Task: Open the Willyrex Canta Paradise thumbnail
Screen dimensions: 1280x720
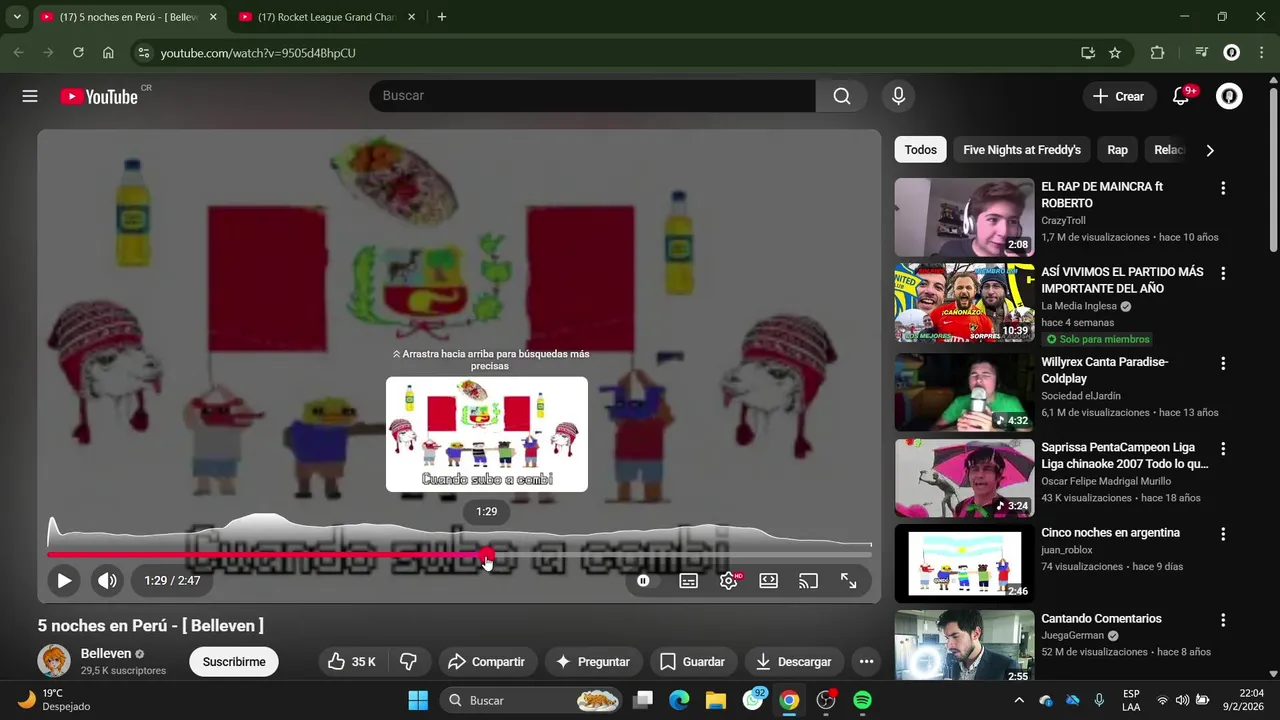Action: (x=964, y=392)
